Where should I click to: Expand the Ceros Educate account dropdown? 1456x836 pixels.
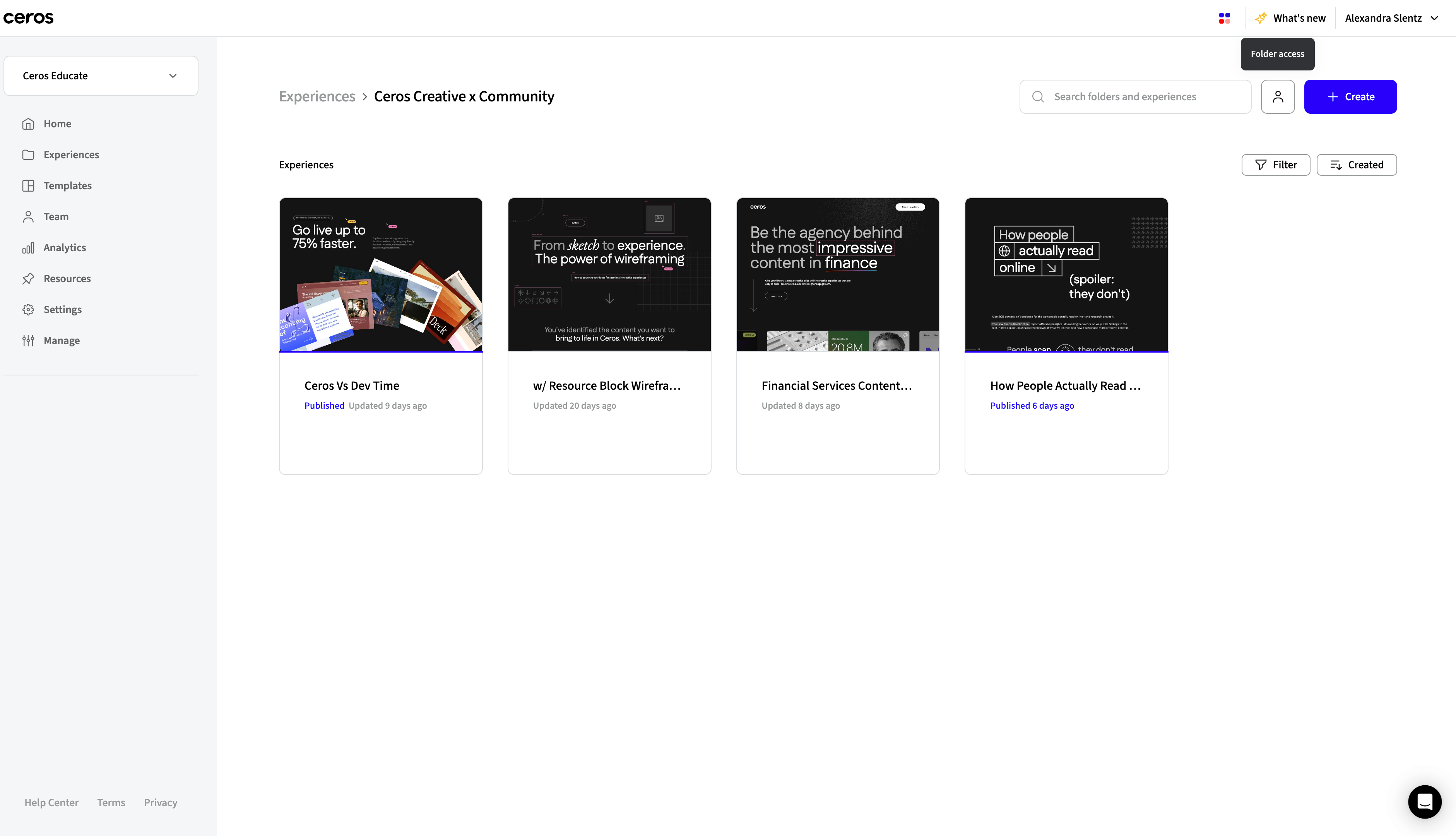101,76
